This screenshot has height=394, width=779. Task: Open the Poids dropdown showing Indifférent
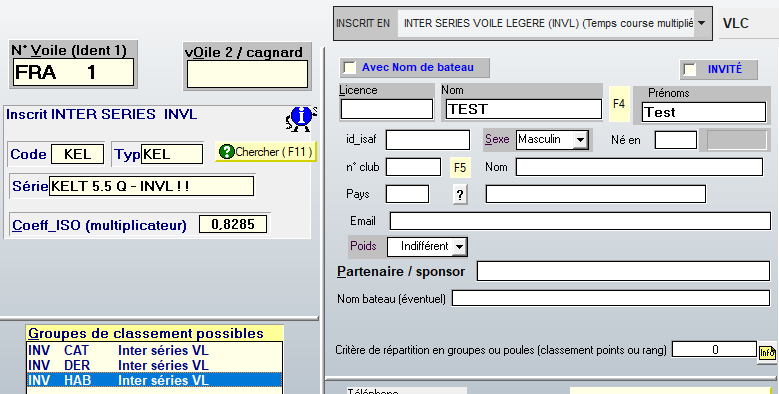[x=460, y=246]
